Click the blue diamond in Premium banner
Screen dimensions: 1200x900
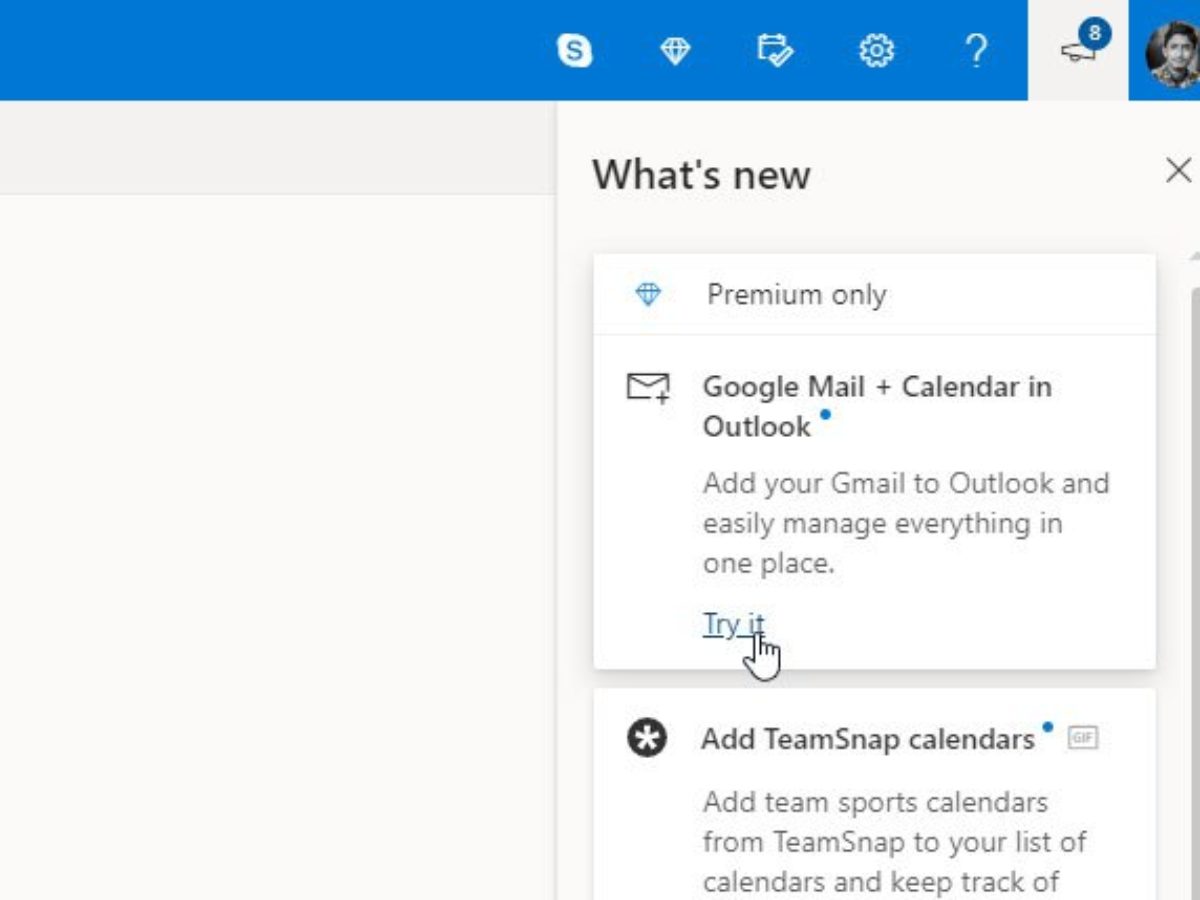click(648, 295)
